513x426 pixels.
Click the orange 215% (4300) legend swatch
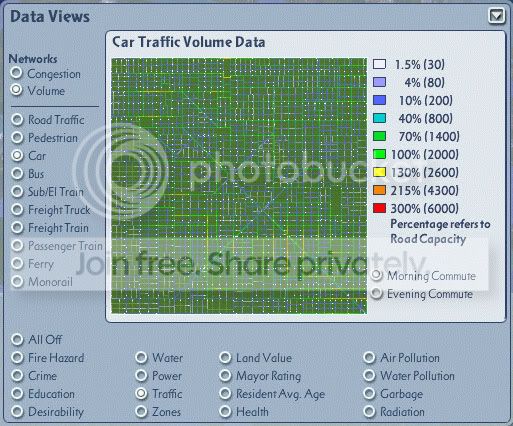(379, 190)
